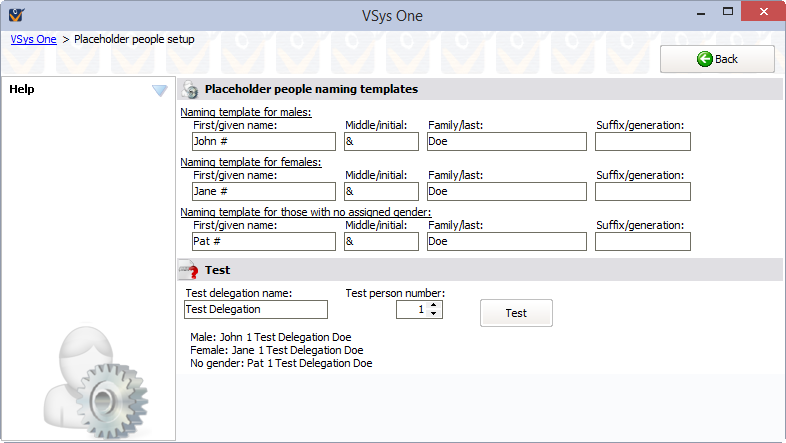The image size is (786, 443).
Task: Collapse the Help panel arrow
Action: pyautogui.click(x=159, y=90)
